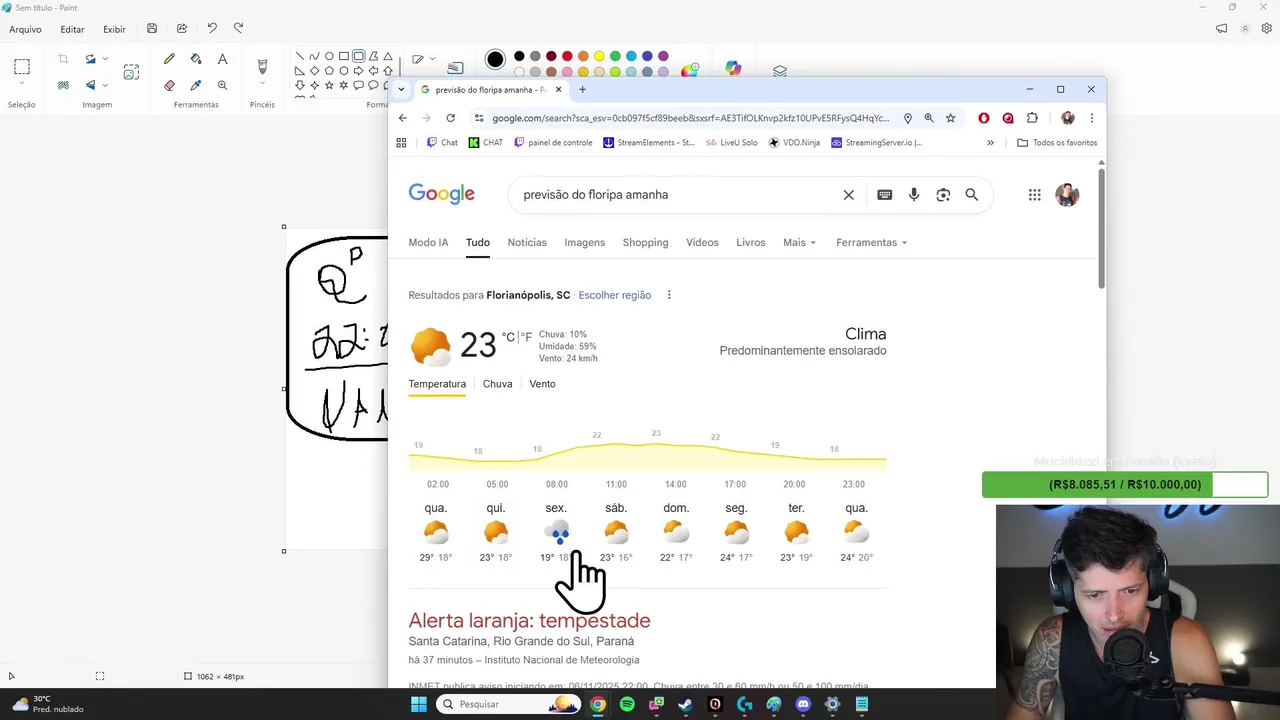Click the Paint crop icon

(x=63, y=59)
